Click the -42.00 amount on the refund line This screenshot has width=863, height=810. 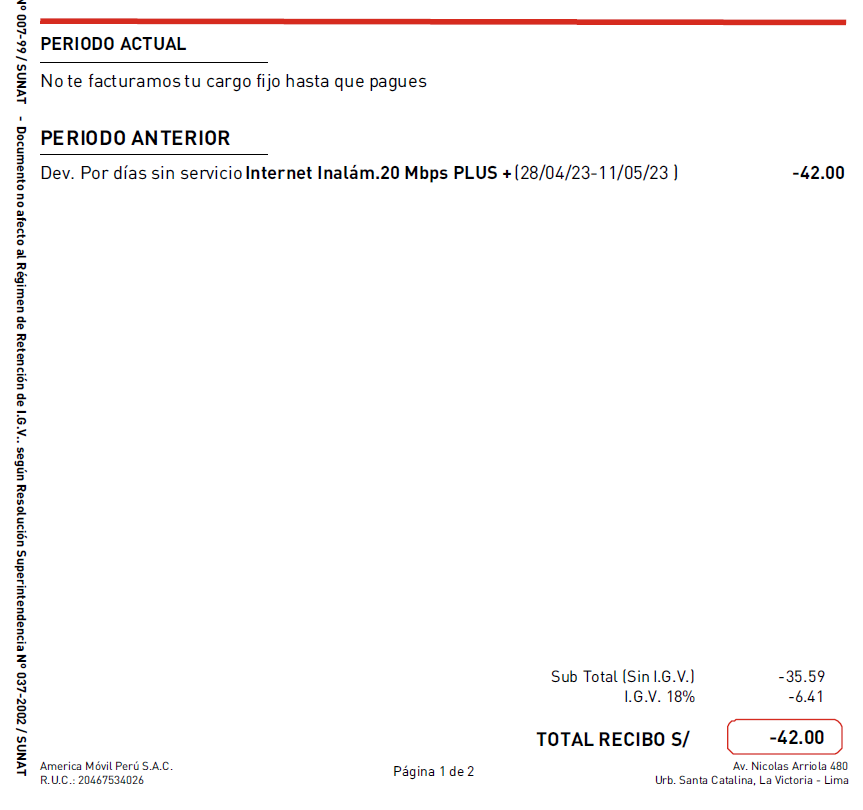(818, 173)
